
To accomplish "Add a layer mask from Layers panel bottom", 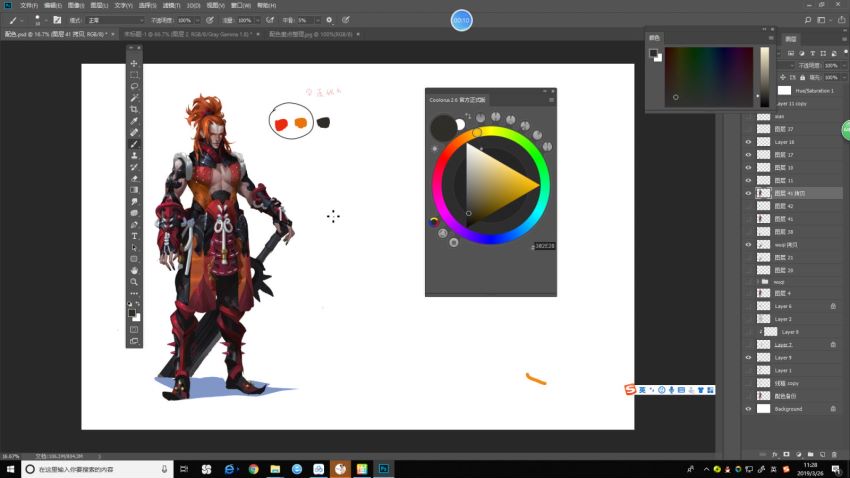I will 787,454.
